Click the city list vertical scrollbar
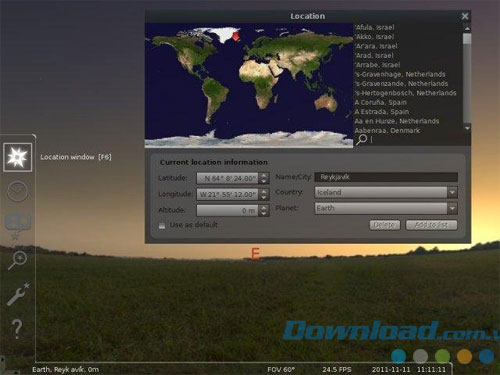Image resolution: width=500 pixels, height=375 pixels. pyautogui.click(x=467, y=79)
